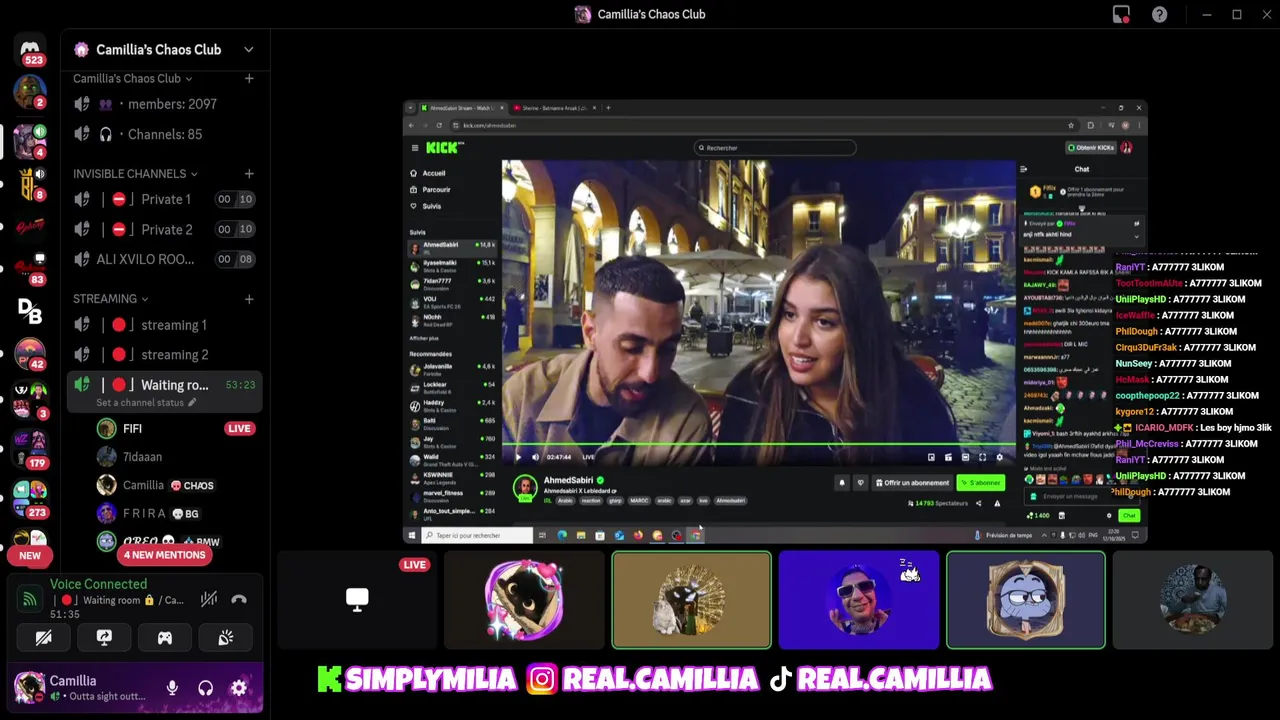Join the Private 1 voice channel
This screenshot has height=720, width=1280.
click(165, 199)
